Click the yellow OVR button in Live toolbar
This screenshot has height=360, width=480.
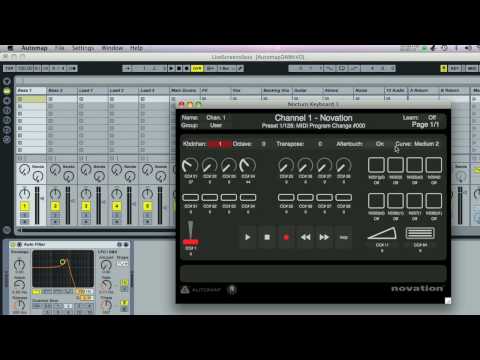(x=197, y=68)
